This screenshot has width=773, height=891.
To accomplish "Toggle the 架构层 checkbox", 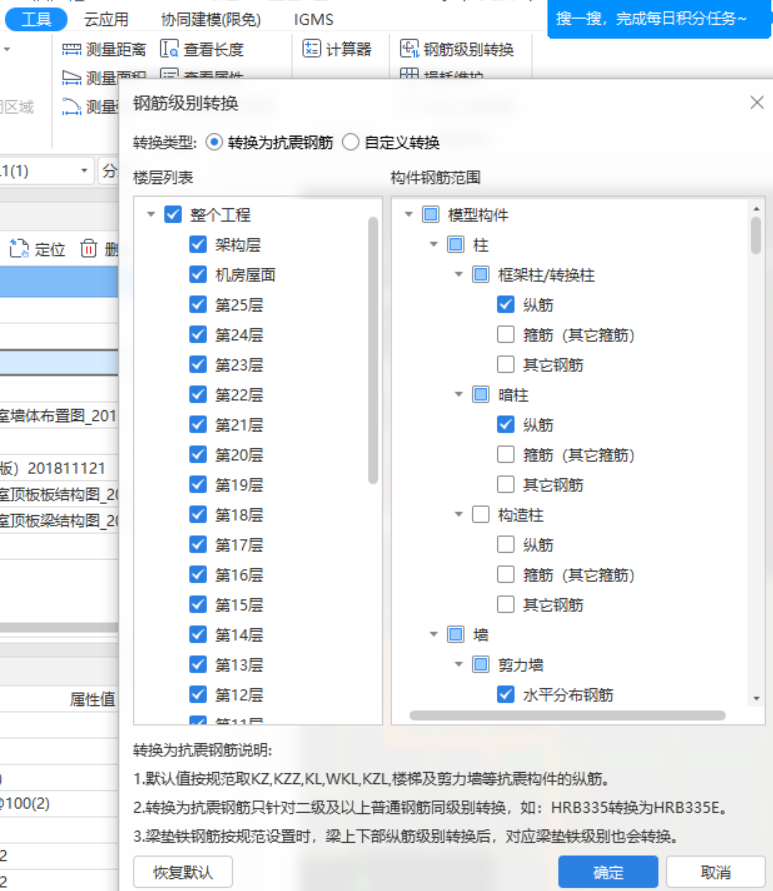I will pyautogui.click(x=198, y=245).
